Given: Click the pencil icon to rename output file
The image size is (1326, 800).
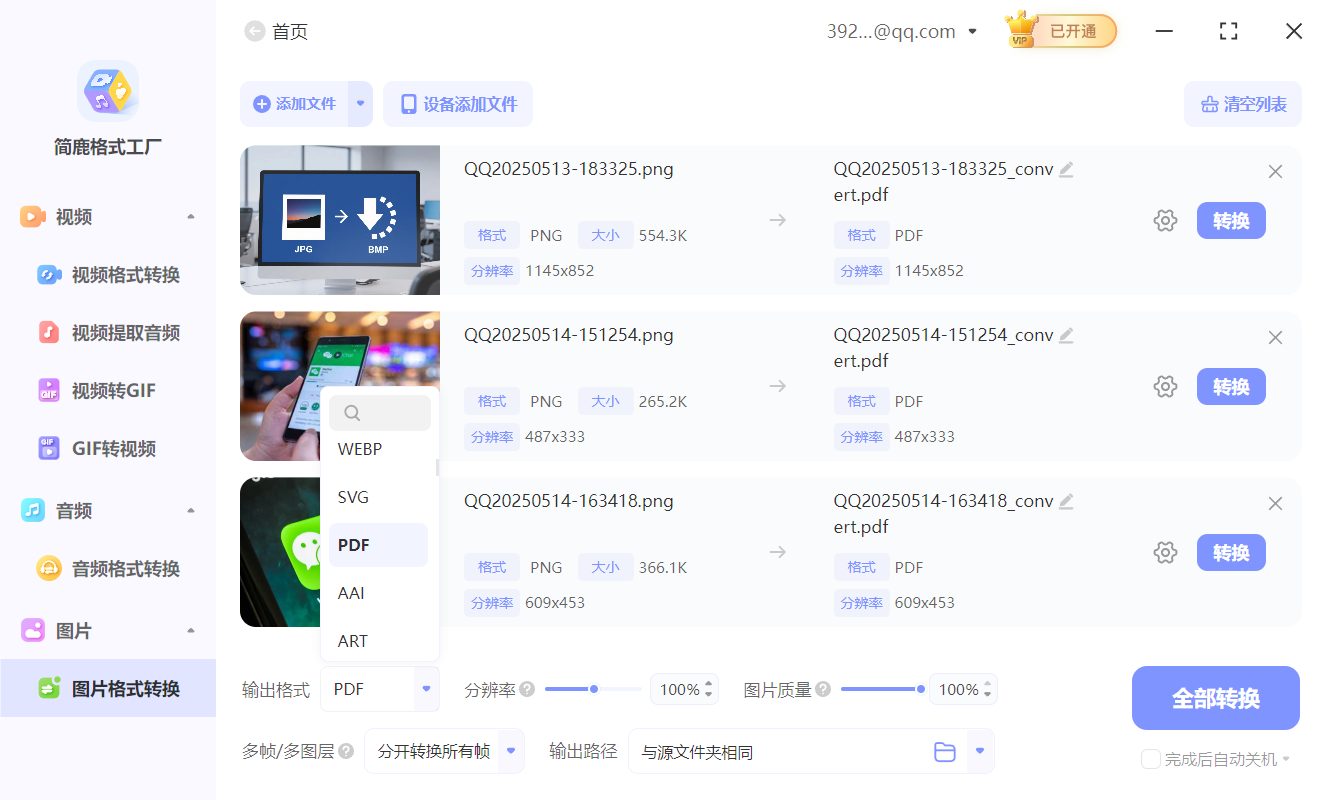Looking at the screenshot, I should click(x=1066, y=169).
